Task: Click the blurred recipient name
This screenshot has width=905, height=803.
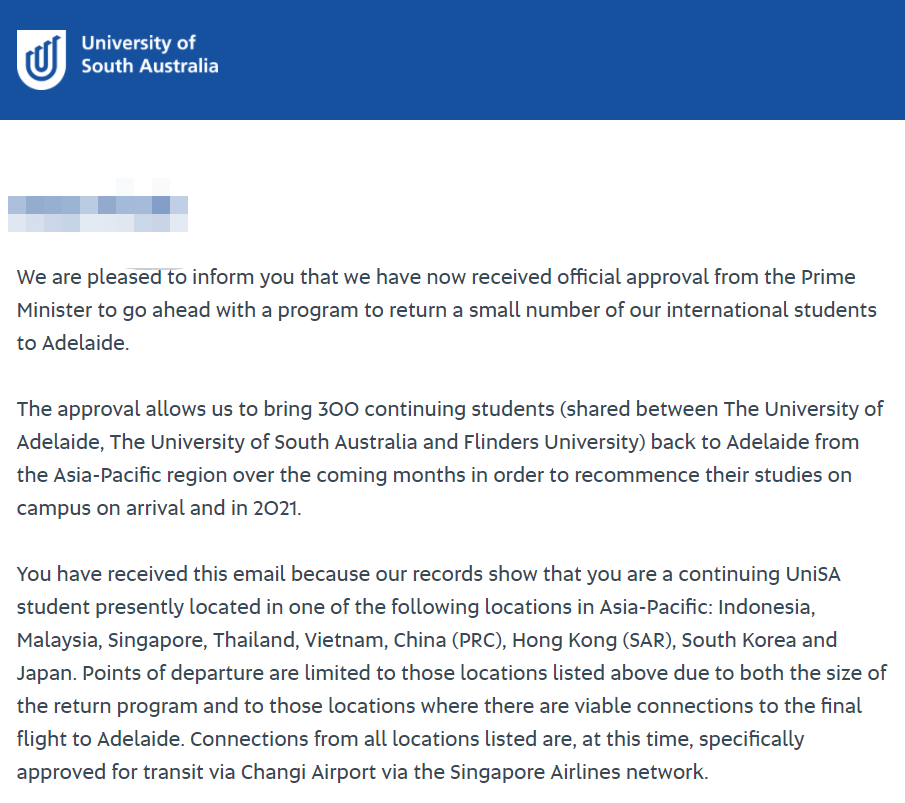Action: point(98,207)
